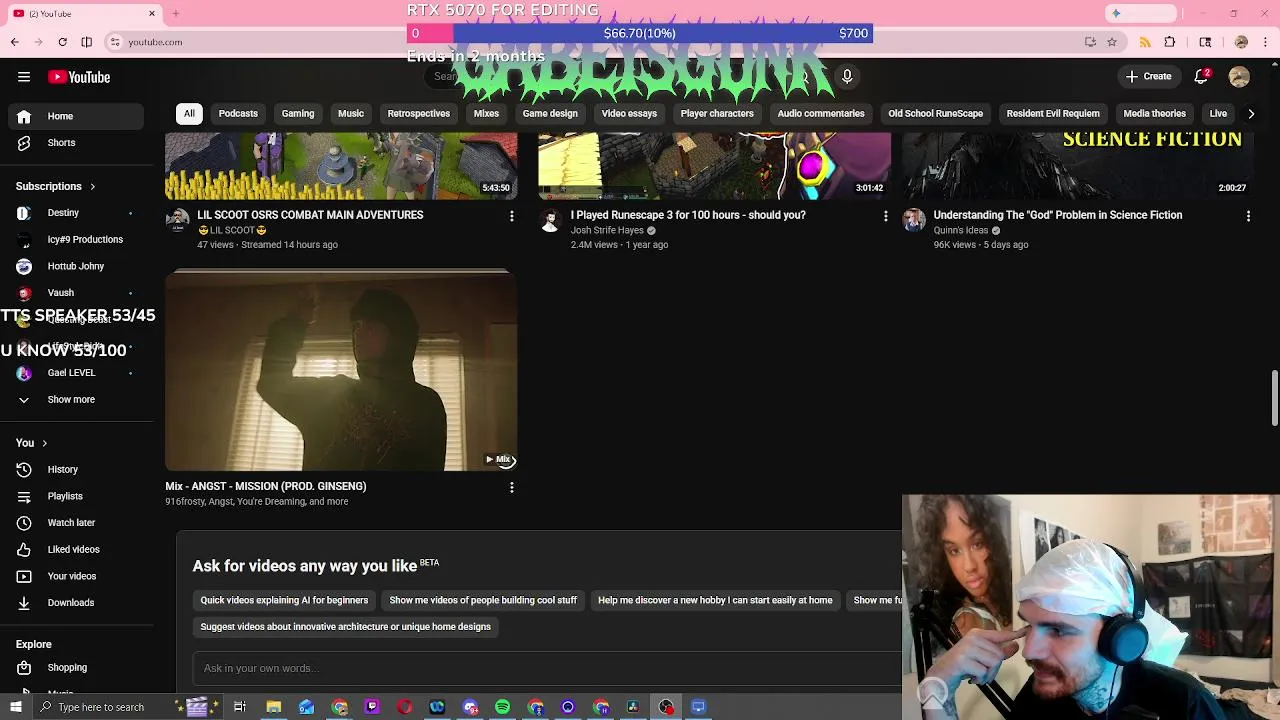The height and width of the screenshot is (720, 1280).
Task: Select the Video essays filter chip
Action: click(629, 114)
